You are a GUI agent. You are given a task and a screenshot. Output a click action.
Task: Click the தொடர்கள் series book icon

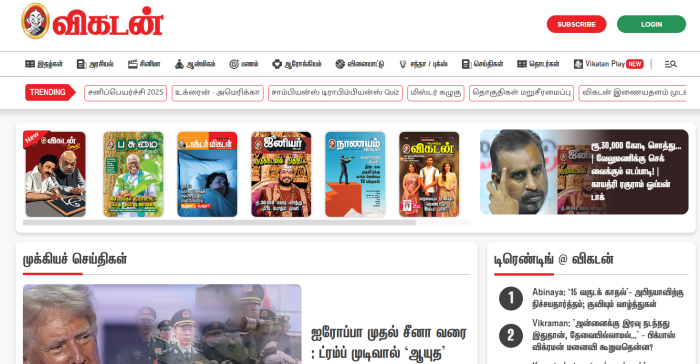click(522, 64)
